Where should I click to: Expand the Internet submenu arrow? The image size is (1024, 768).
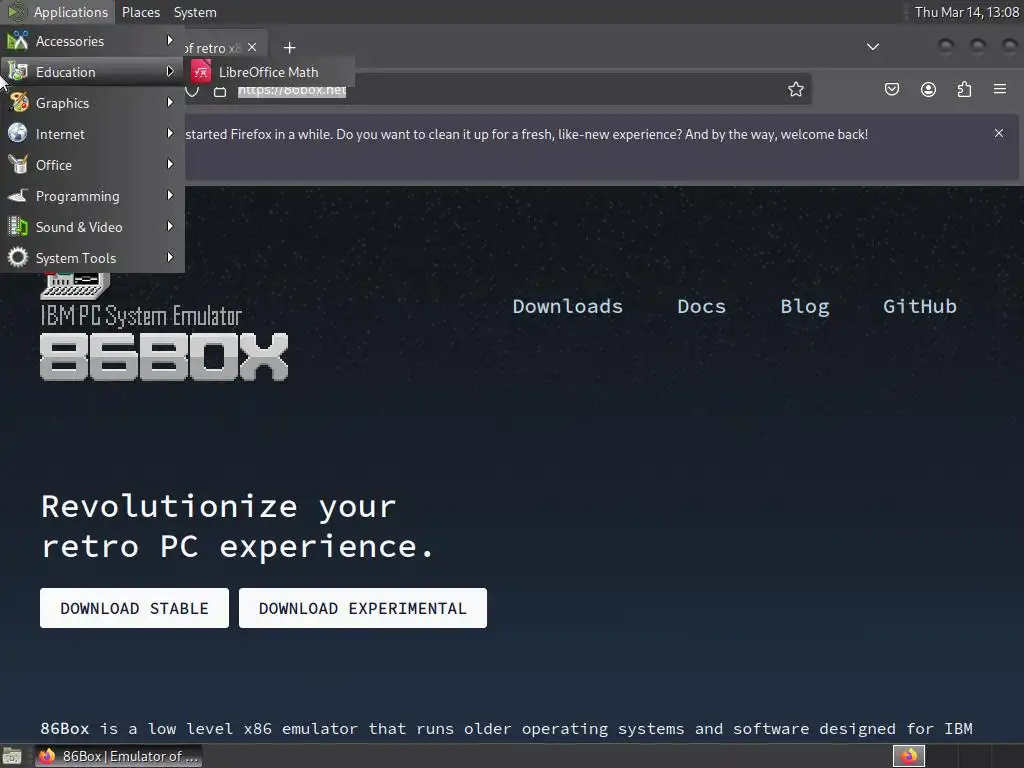pos(170,133)
